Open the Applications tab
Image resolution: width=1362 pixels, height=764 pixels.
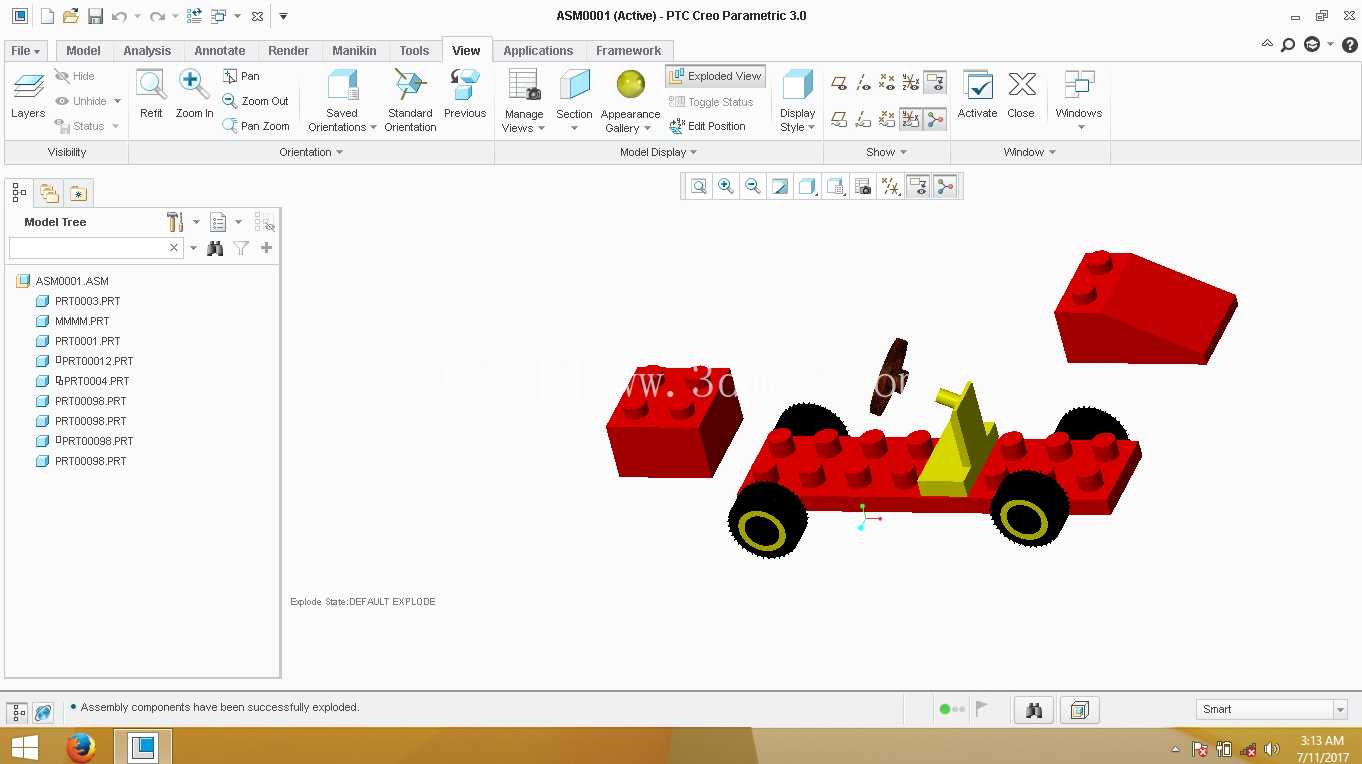pyautogui.click(x=538, y=51)
